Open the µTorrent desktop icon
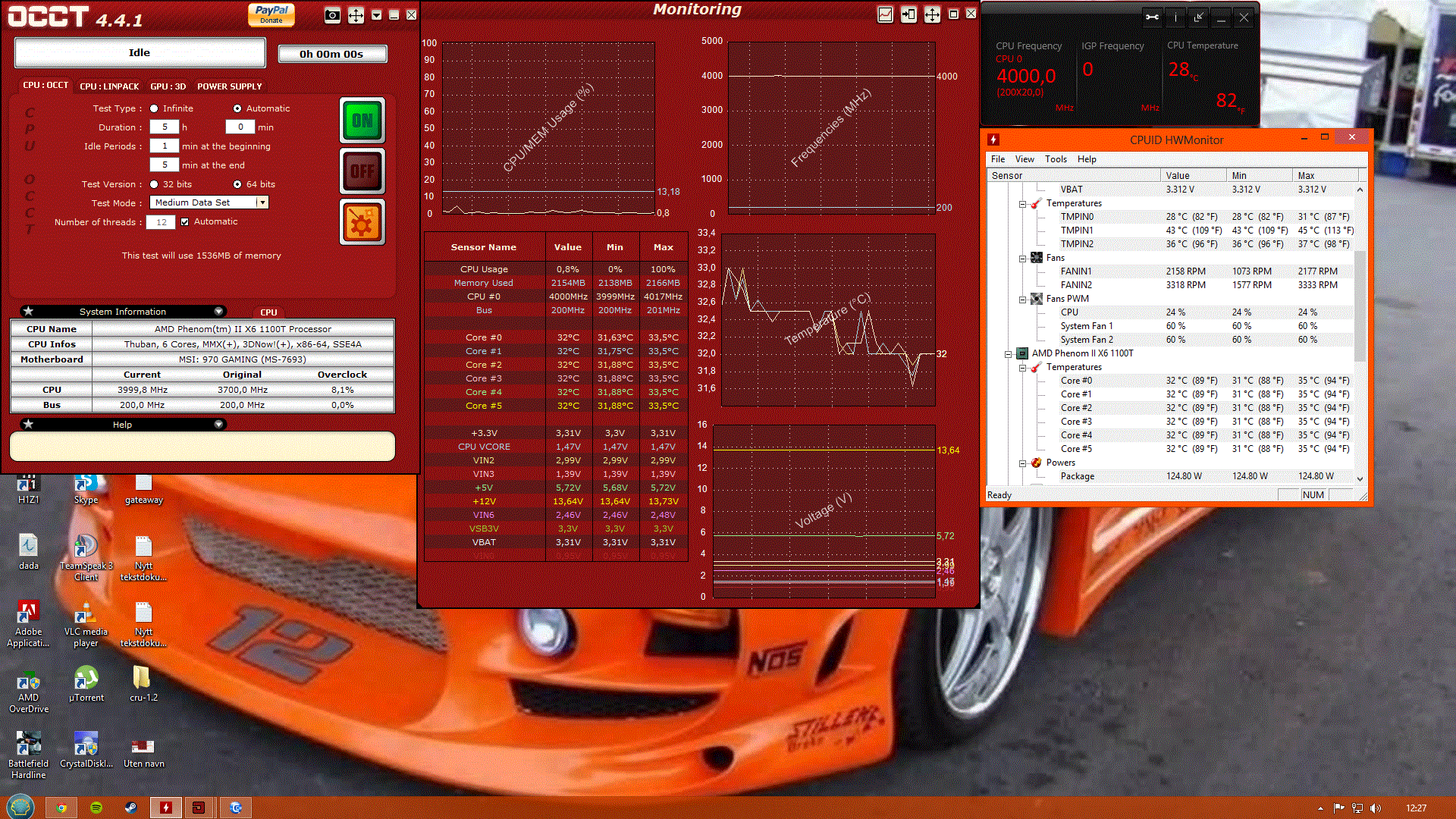 coord(86,683)
